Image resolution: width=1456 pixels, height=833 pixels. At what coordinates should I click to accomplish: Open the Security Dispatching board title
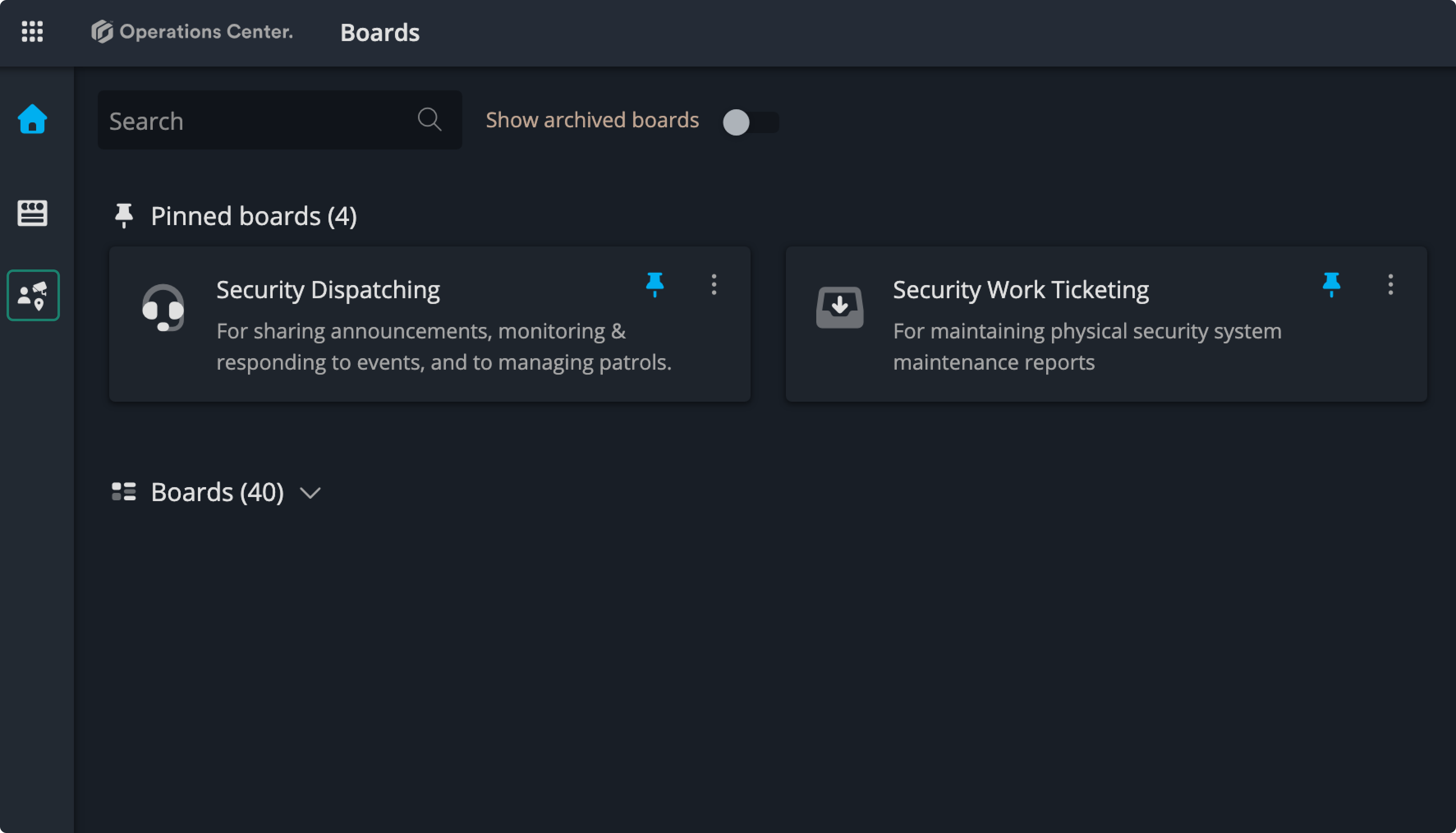click(328, 290)
